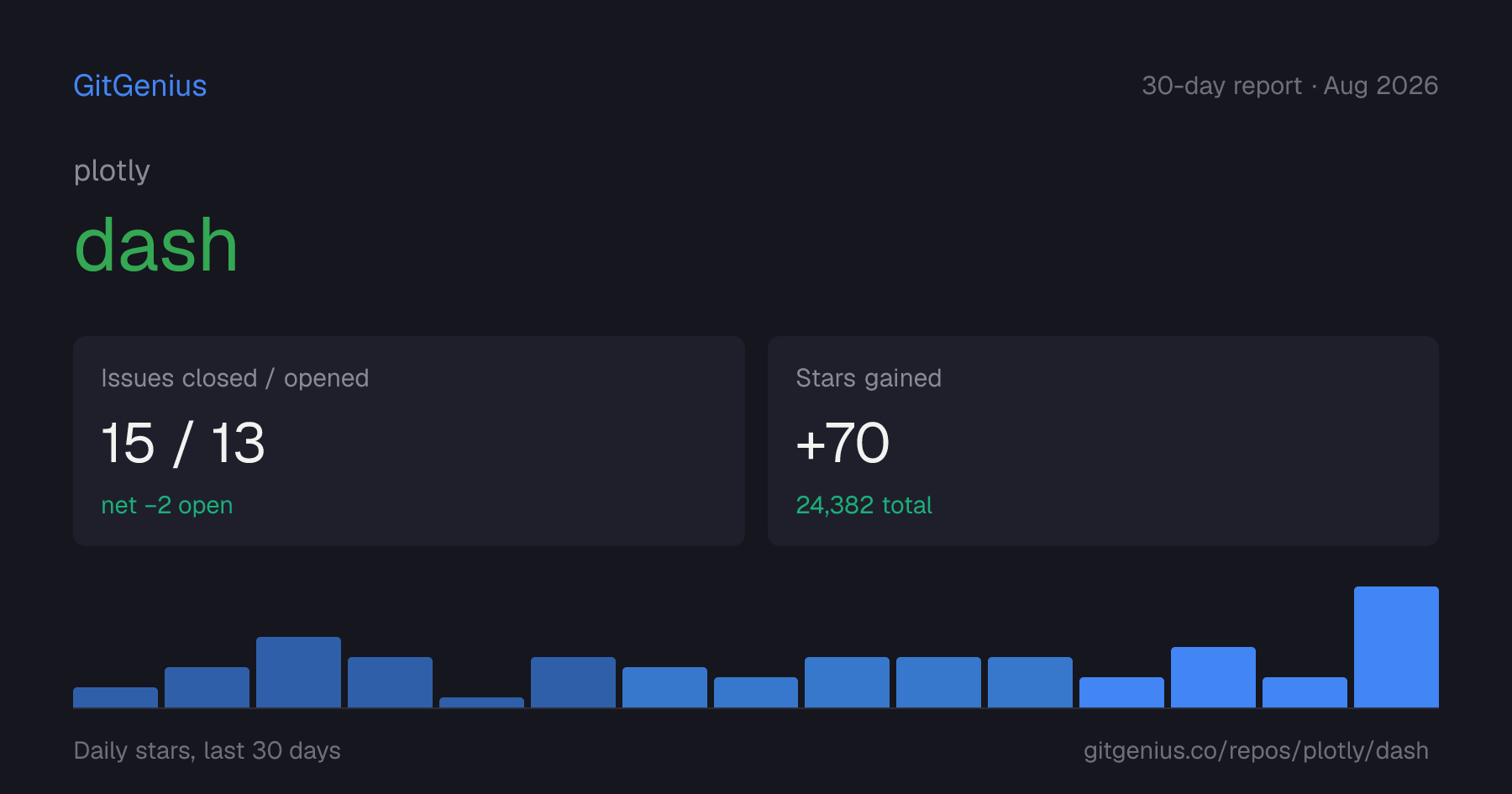Click the dash repository title
1512x794 pixels.
[156, 245]
